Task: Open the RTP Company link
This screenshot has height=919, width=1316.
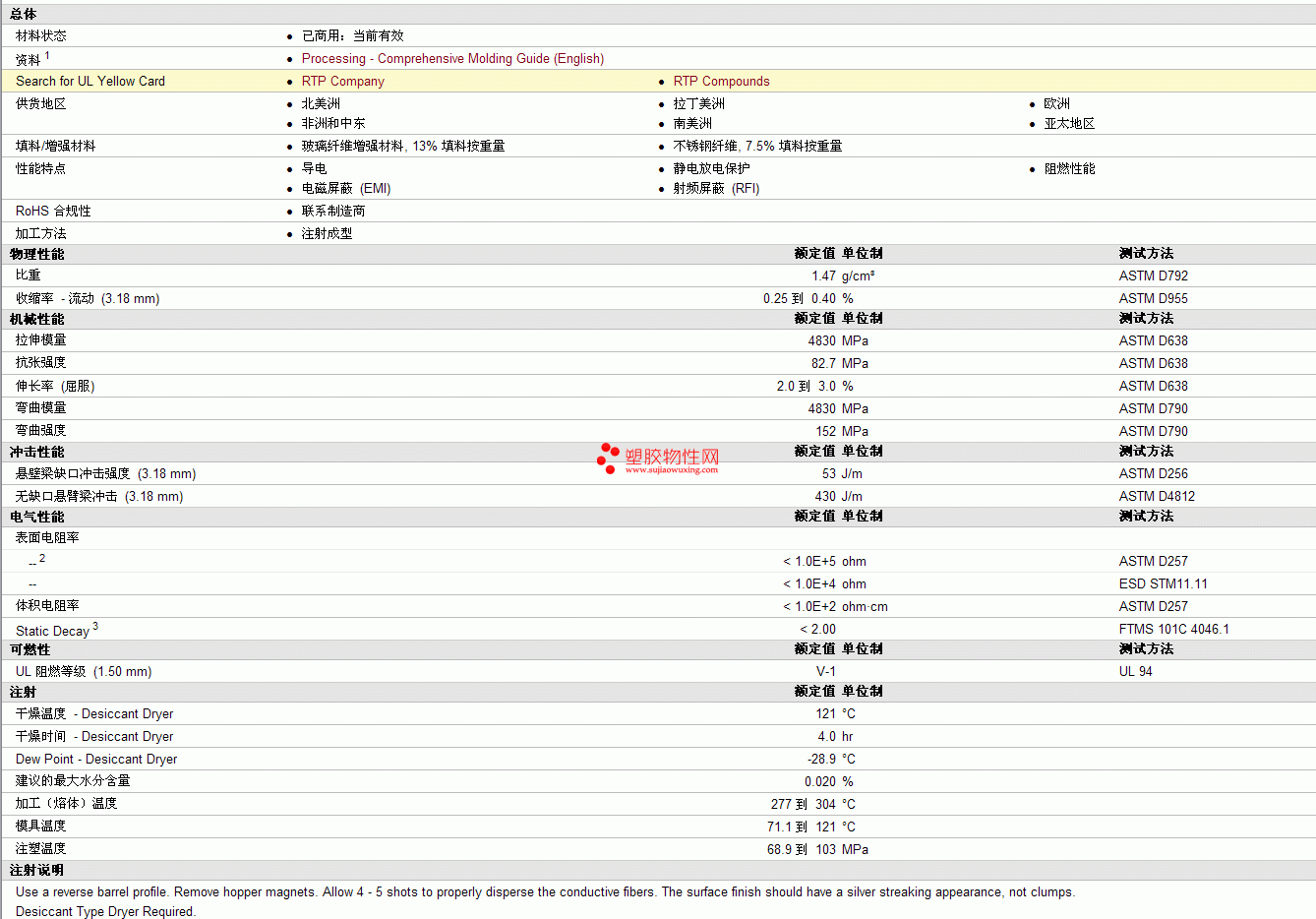Action: coord(342,82)
